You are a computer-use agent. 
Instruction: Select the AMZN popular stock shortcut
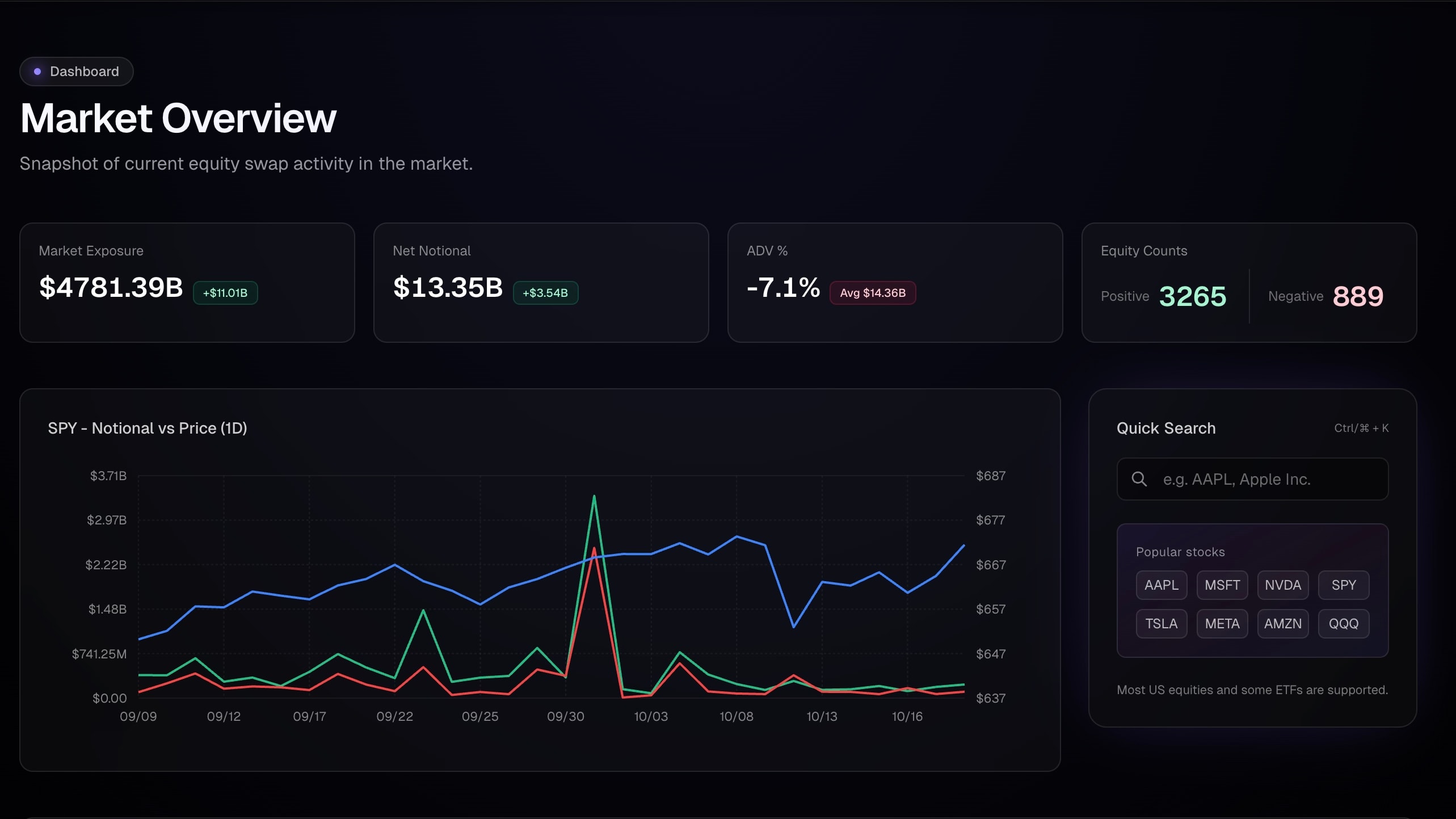[x=1283, y=623]
